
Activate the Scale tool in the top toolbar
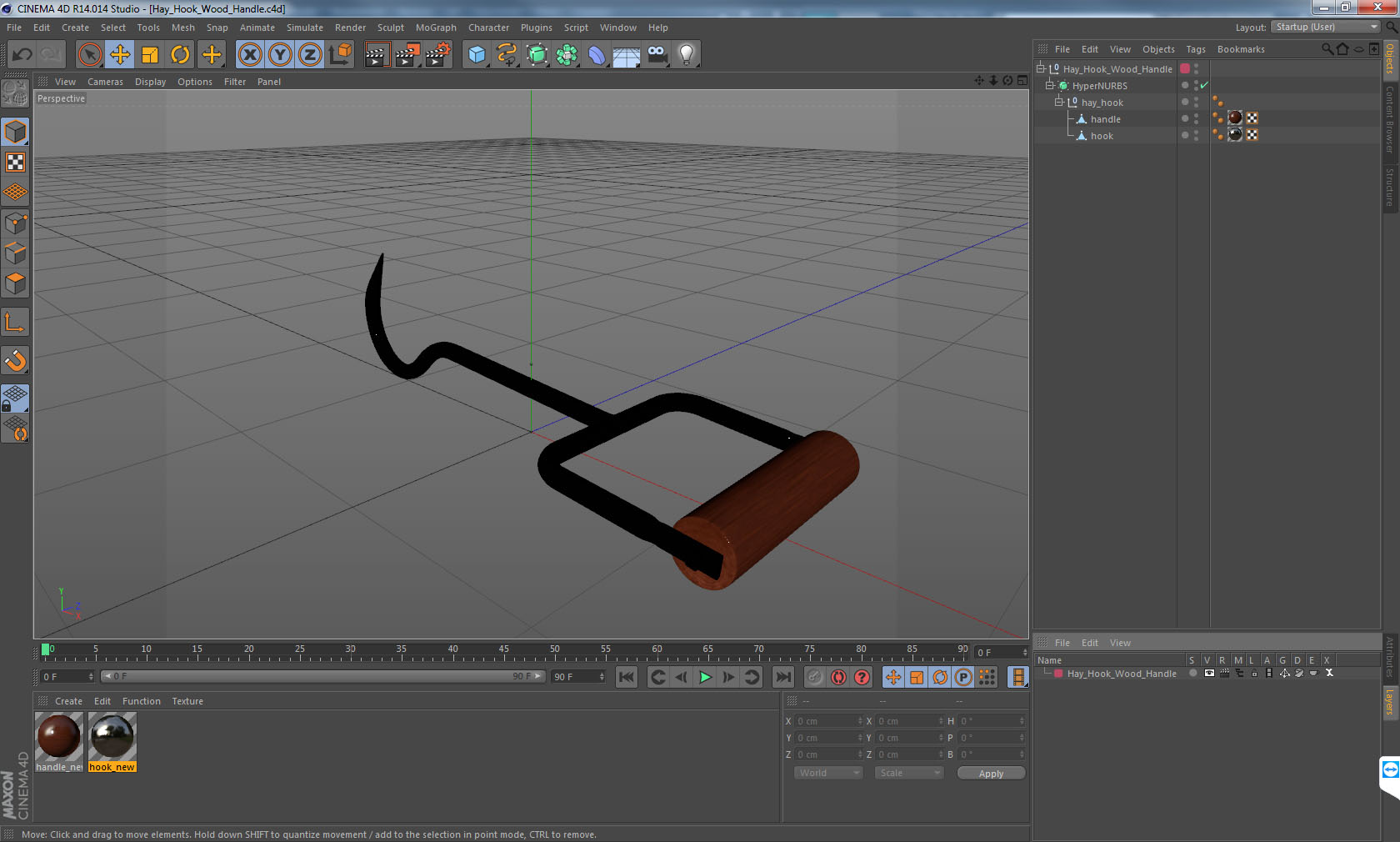[150, 55]
